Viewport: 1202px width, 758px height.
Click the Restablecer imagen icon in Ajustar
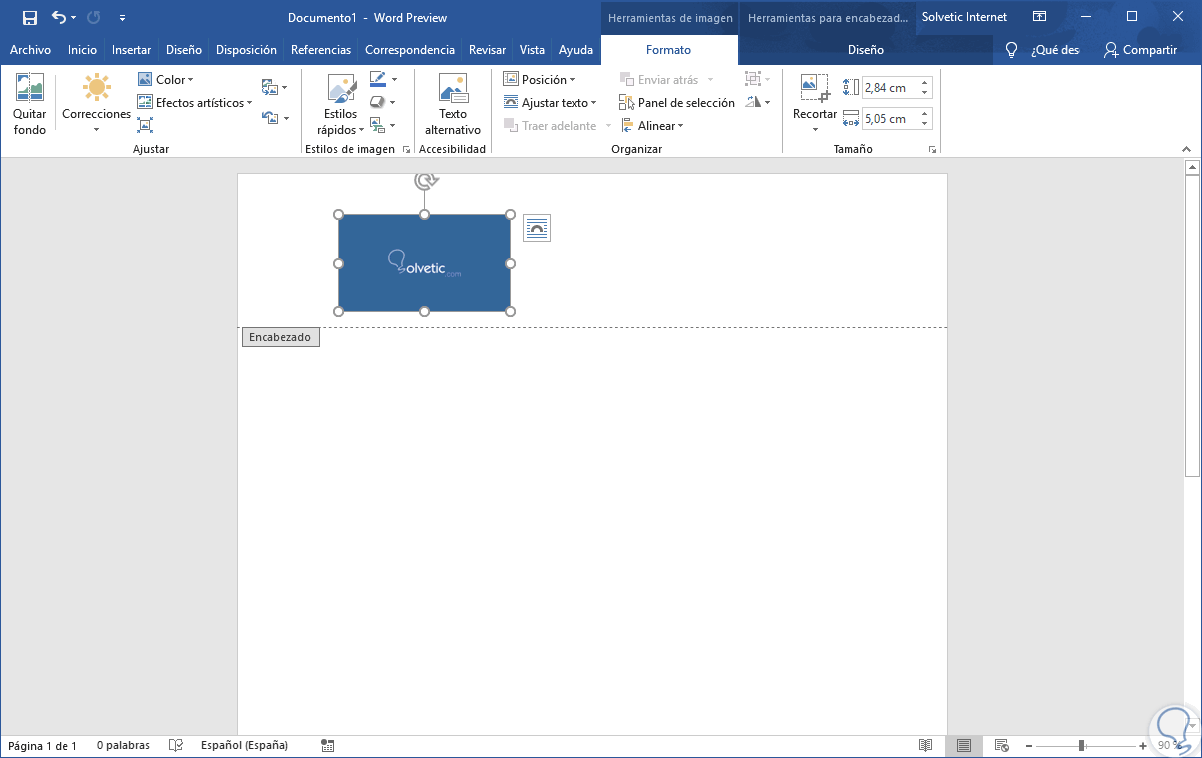[x=269, y=118]
